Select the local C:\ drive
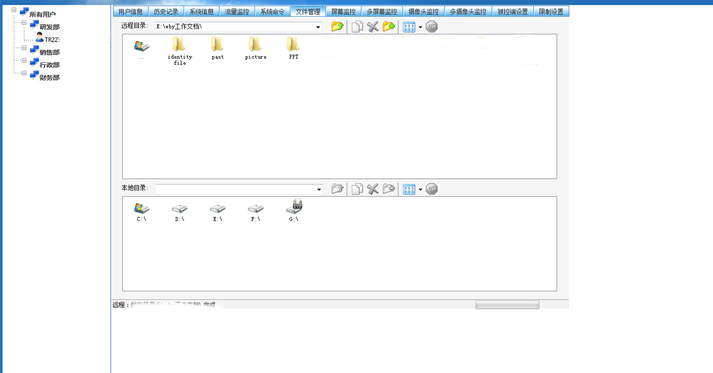Image resolution: width=713 pixels, height=373 pixels. pos(141,211)
